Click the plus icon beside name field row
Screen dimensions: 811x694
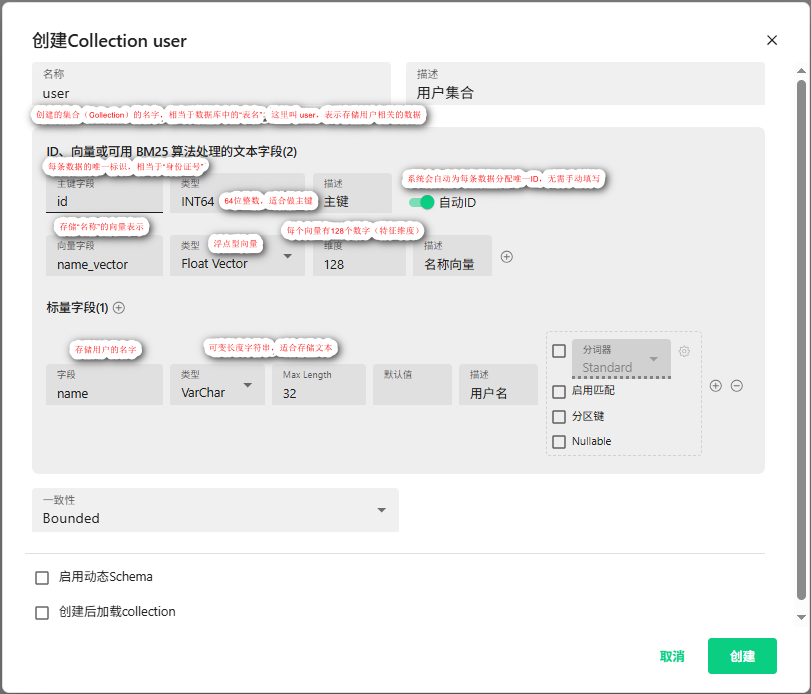click(715, 385)
